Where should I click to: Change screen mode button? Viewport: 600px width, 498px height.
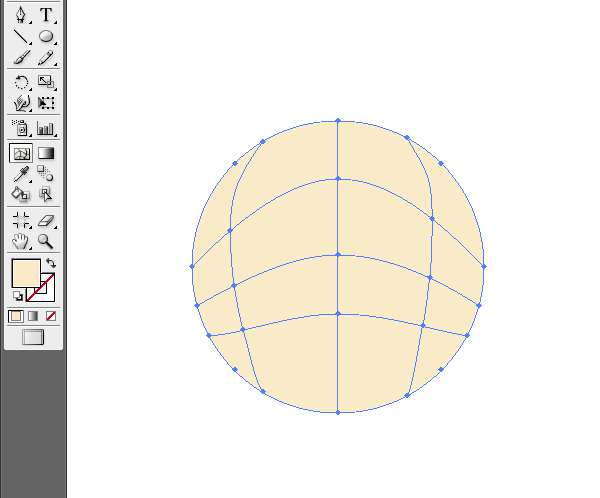tap(33, 337)
